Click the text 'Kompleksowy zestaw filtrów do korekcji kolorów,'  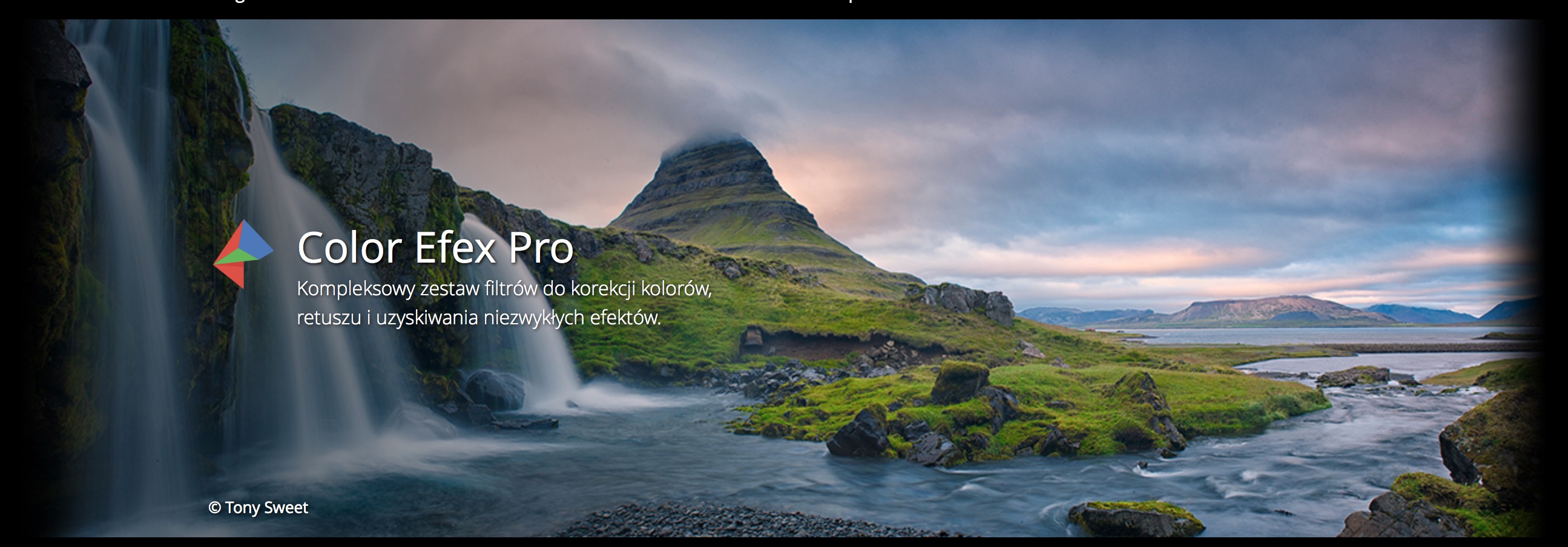pyautogui.click(x=504, y=289)
